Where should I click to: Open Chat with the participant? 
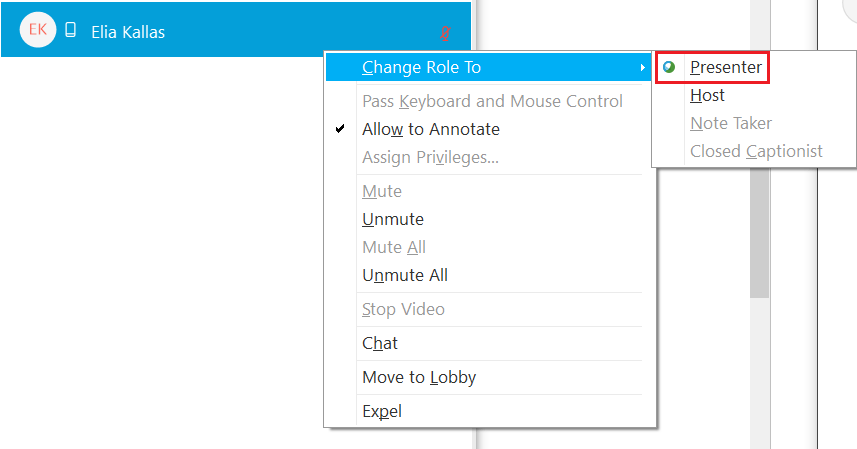pos(379,343)
